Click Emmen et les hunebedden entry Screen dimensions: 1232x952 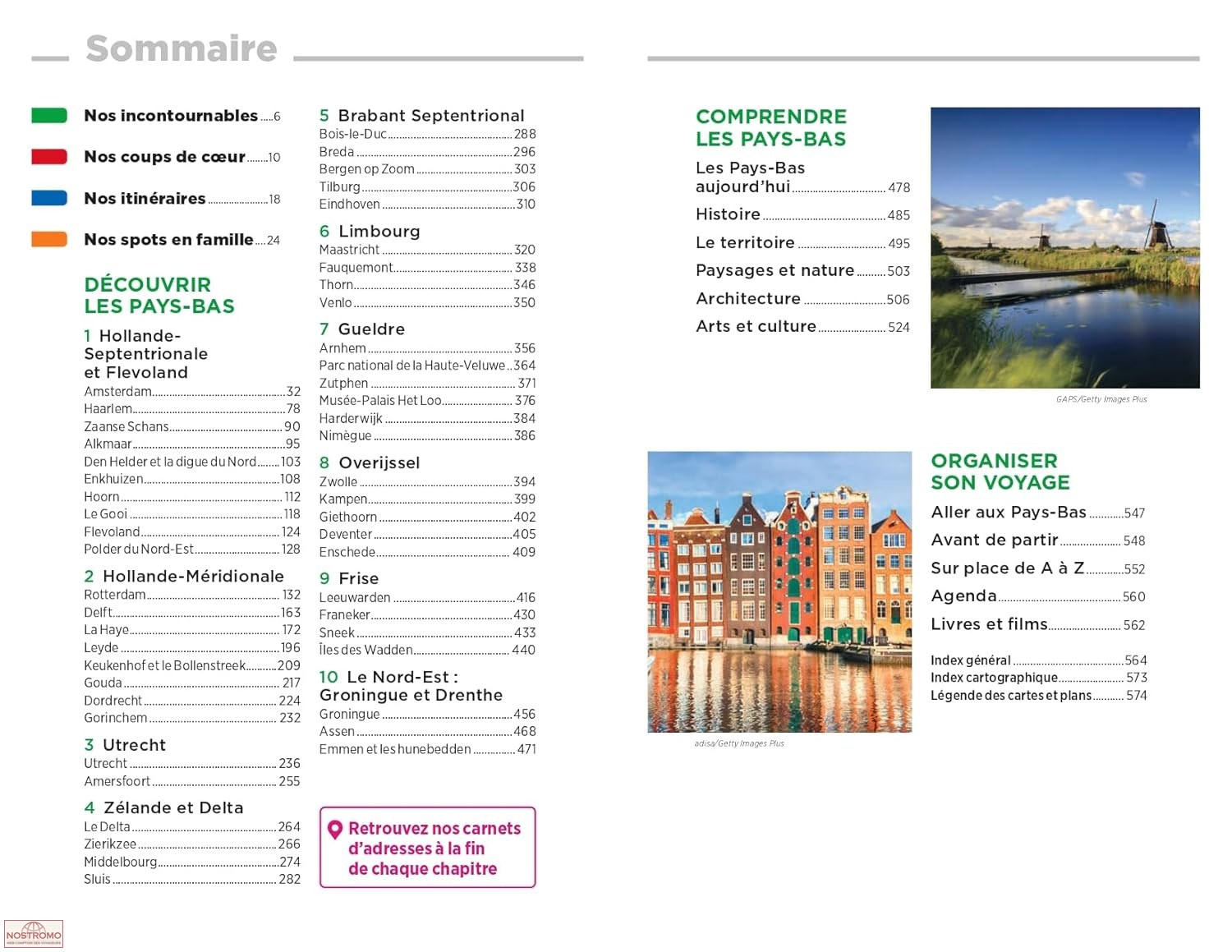tap(428, 749)
